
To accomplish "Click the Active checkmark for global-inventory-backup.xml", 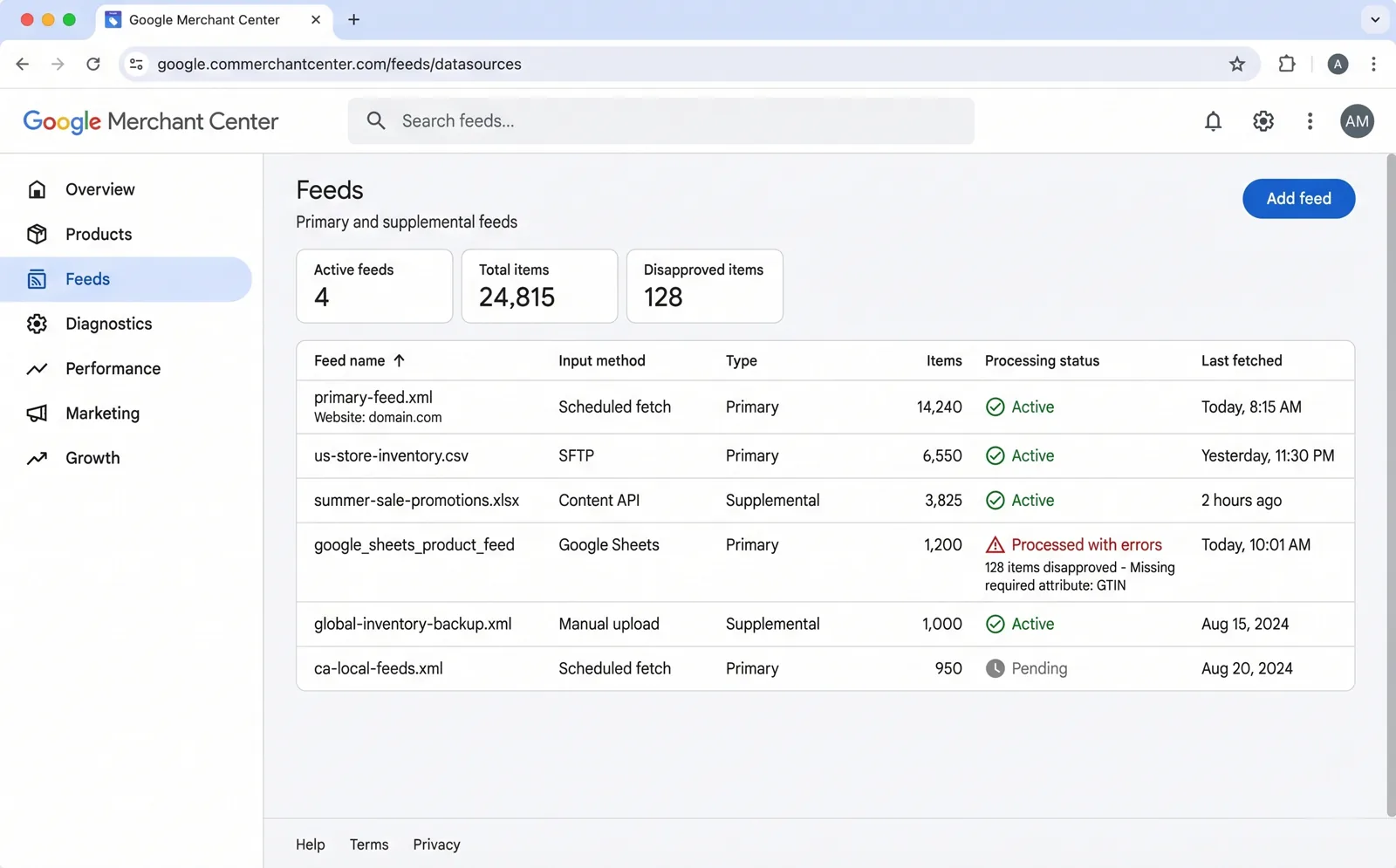I will 995,624.
